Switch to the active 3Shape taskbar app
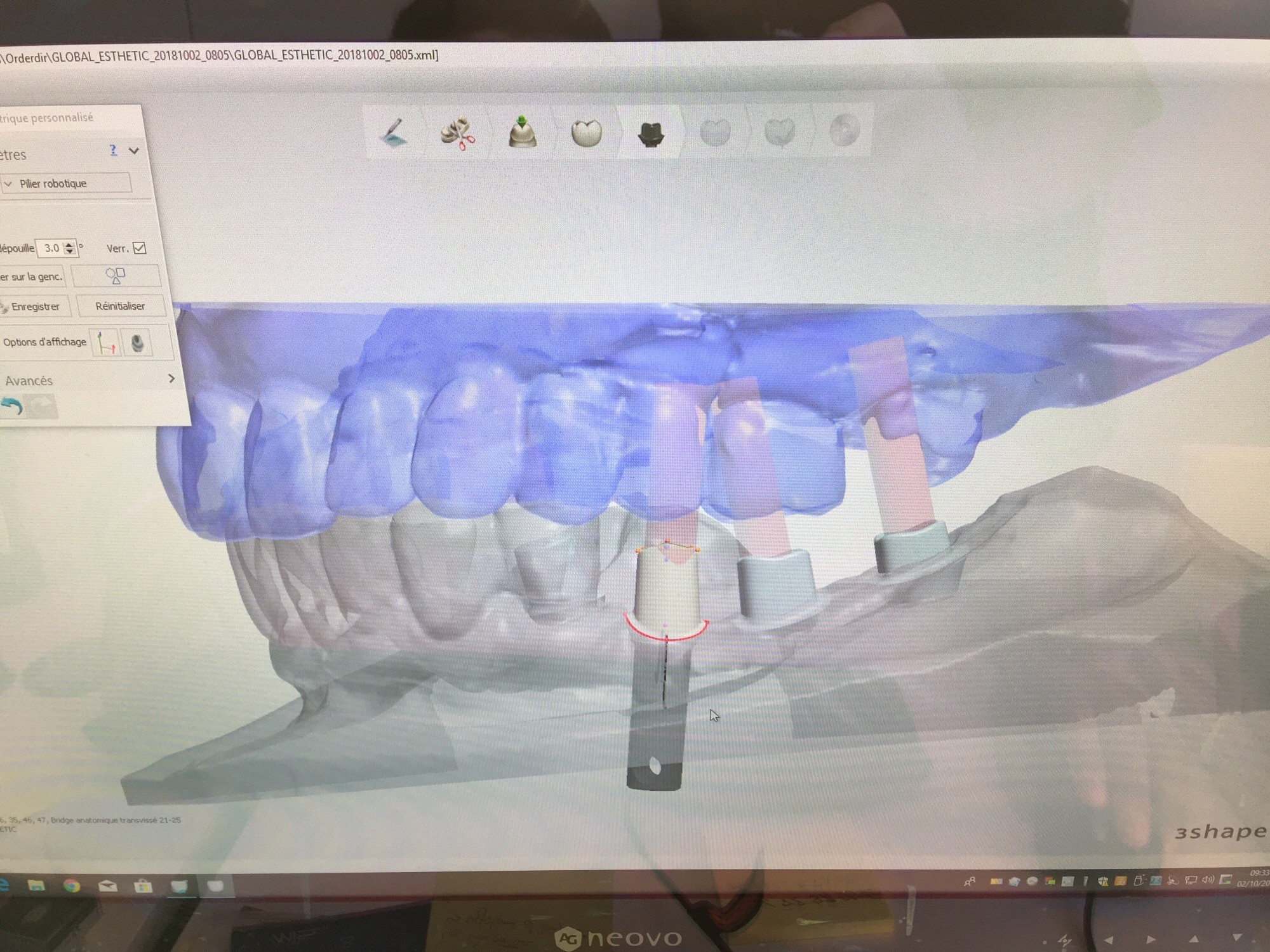The image size is (1270, 952). [x=179, y=885]
